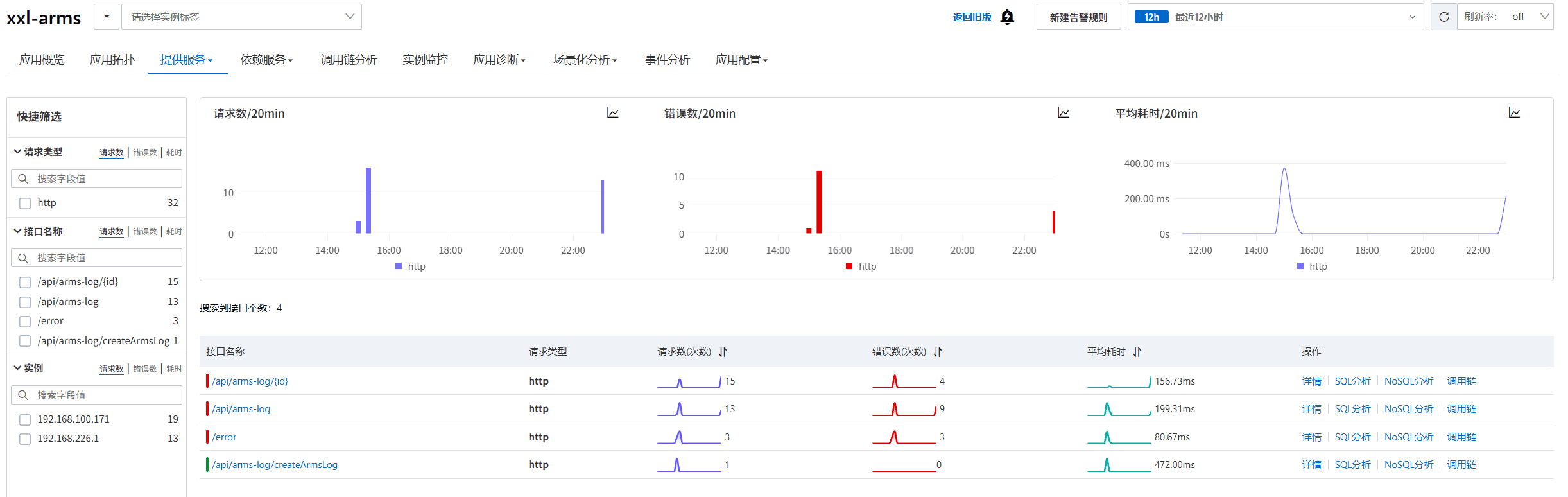This screenshot has width=1568, height=497.
Task: Open NoSQL分析 for createArmsLog row
Action: (x=1409, y=465)
